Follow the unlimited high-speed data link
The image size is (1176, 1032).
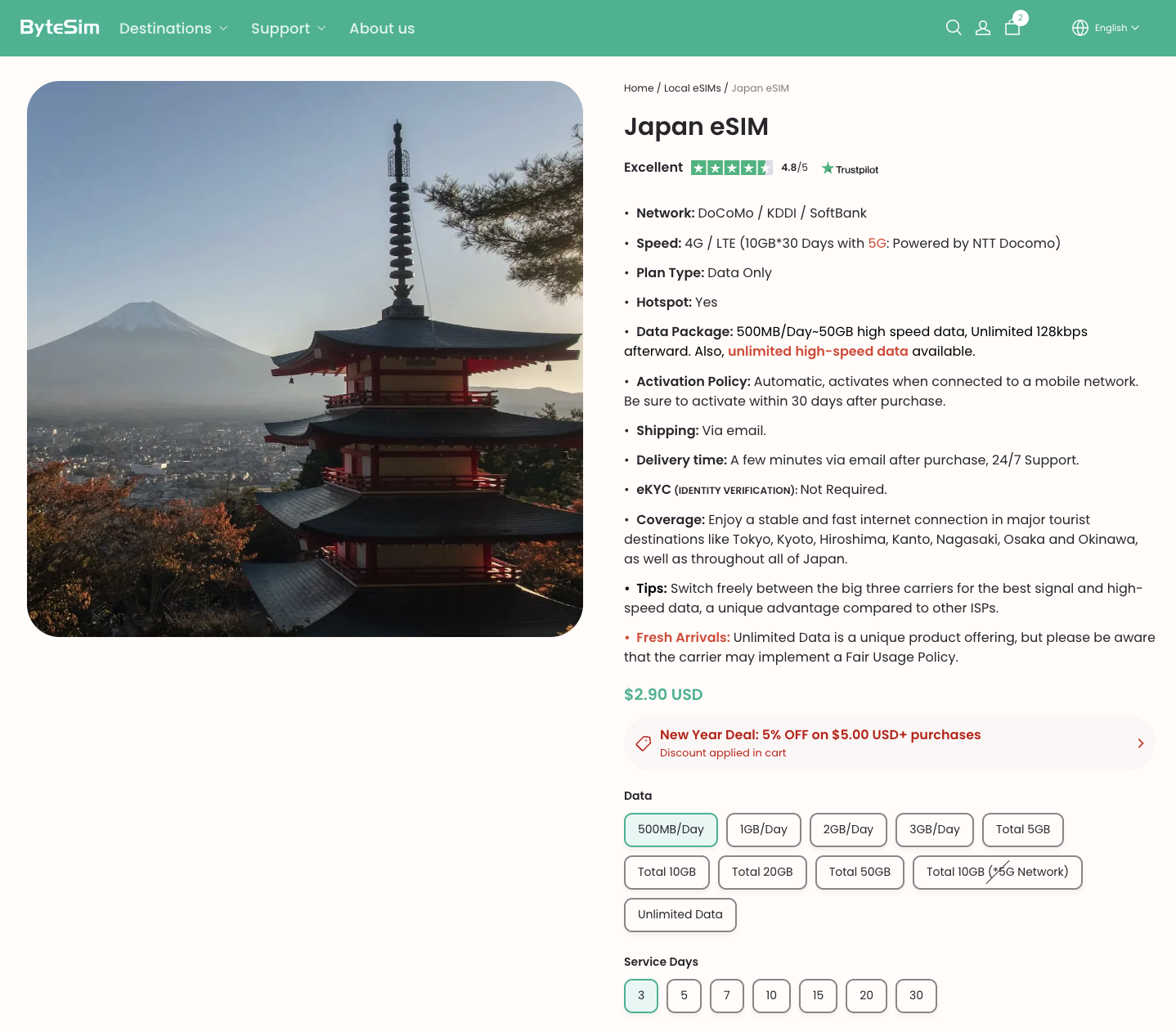click(x=818, y=352)
